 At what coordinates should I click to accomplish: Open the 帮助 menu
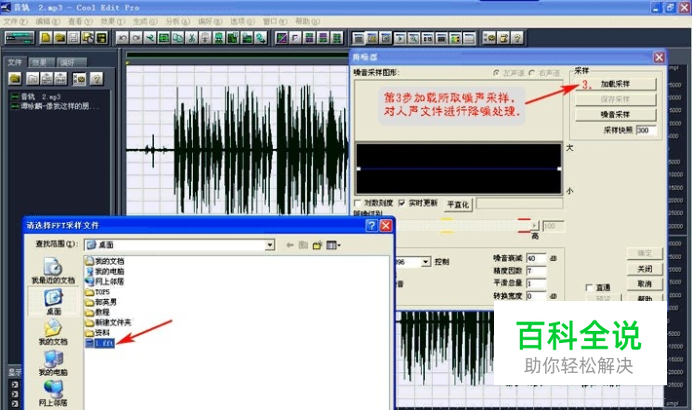[x=307, y=21]
